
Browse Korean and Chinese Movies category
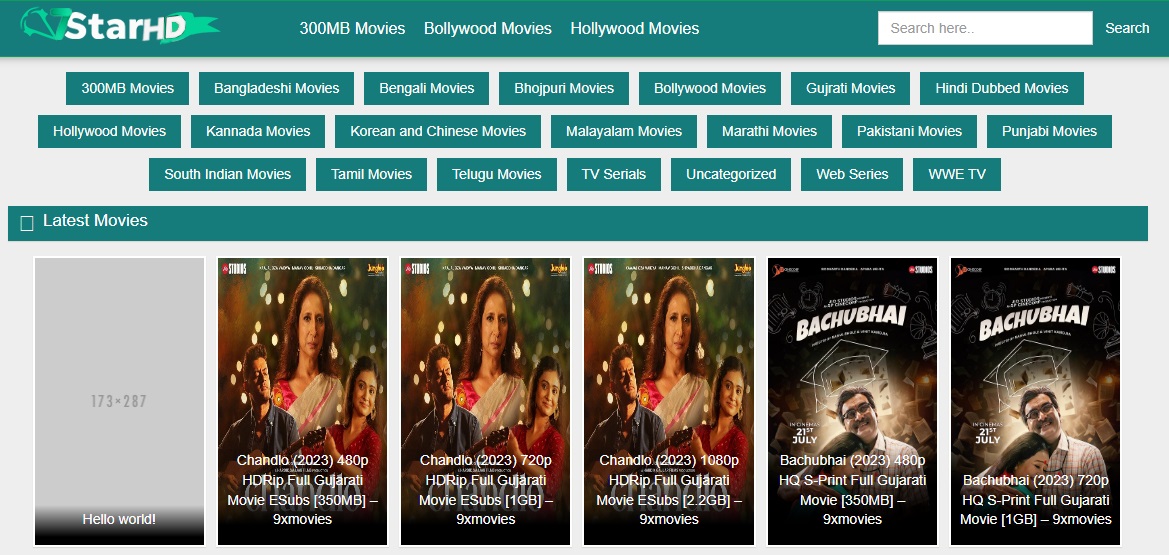click(438, 131)
